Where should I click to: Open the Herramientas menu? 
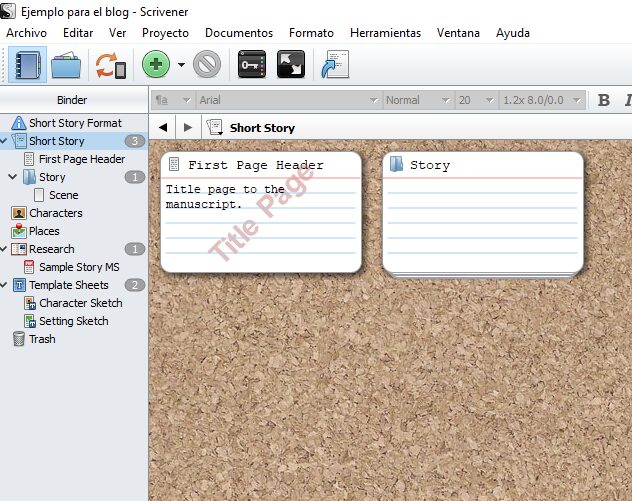pyautogui.click(x=385, y=33)
